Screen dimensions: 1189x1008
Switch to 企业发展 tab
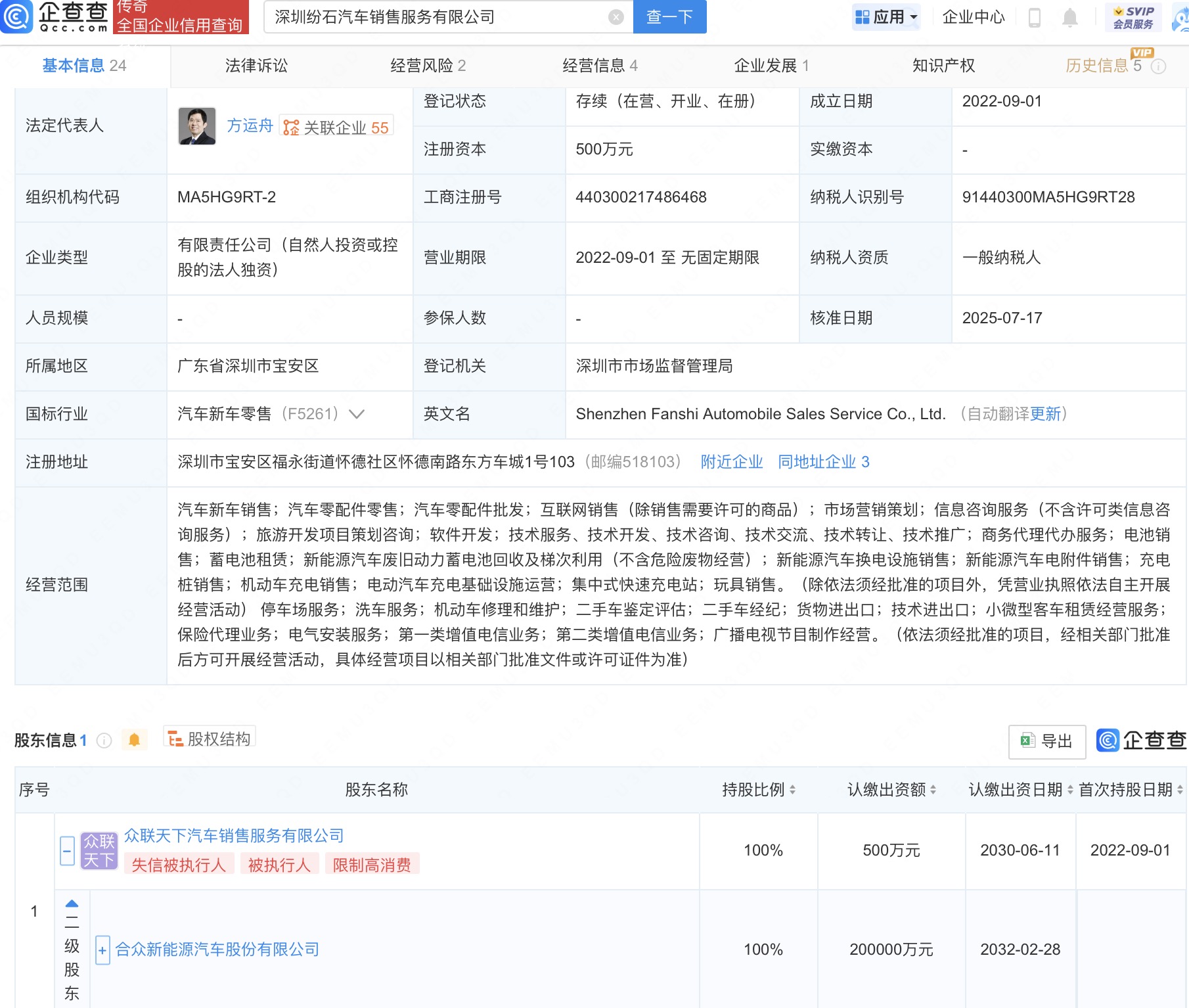pos(771,66)
